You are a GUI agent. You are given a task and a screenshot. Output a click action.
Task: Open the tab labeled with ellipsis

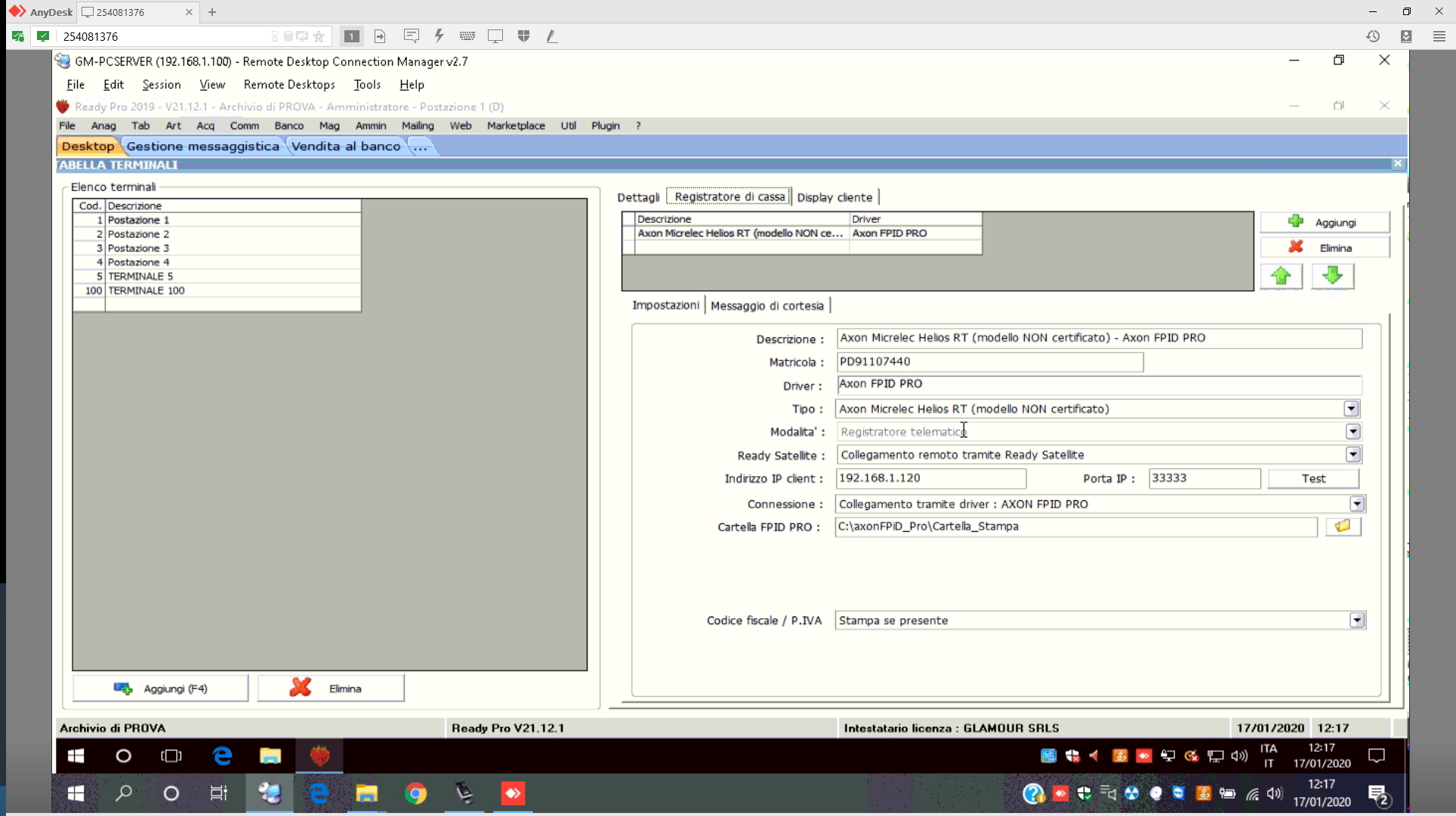421,147
